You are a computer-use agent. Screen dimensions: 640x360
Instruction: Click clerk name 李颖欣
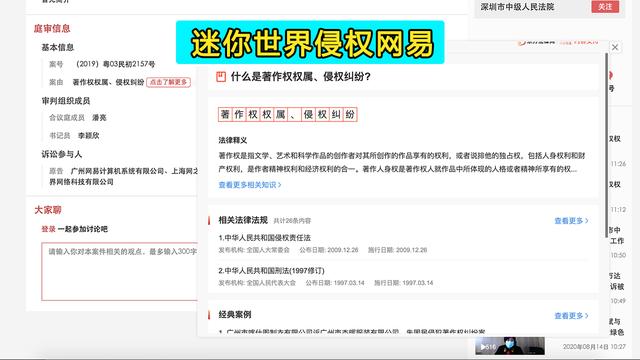click(89, 136)
